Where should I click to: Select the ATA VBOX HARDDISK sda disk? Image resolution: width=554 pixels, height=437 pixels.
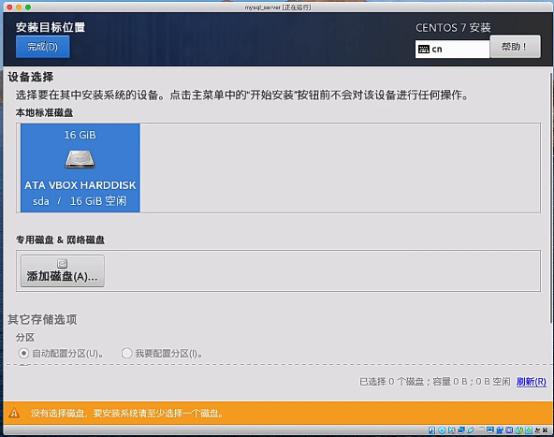[x=80, y=168]
